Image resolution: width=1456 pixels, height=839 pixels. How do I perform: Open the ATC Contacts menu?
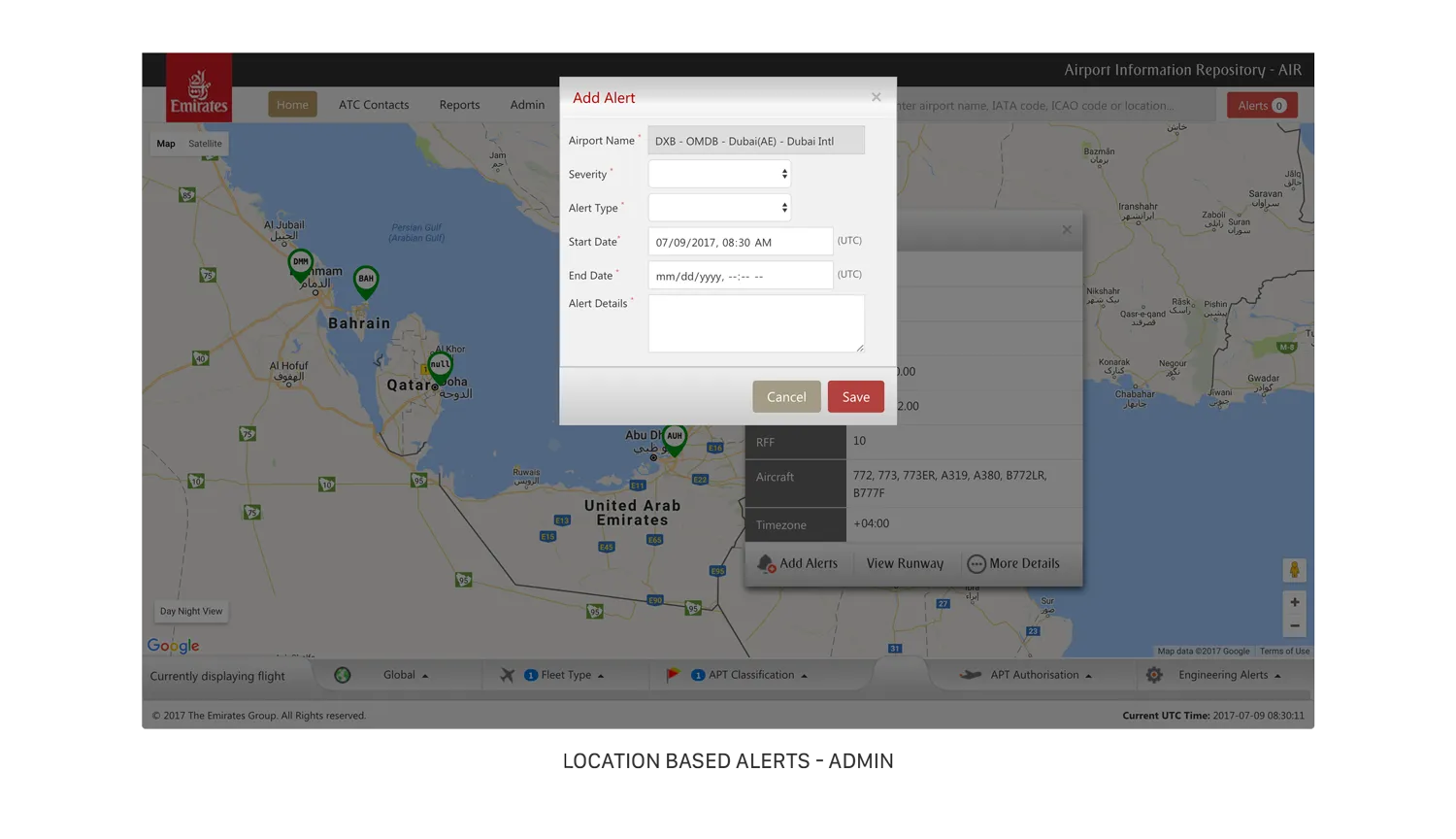coord(374,105)
